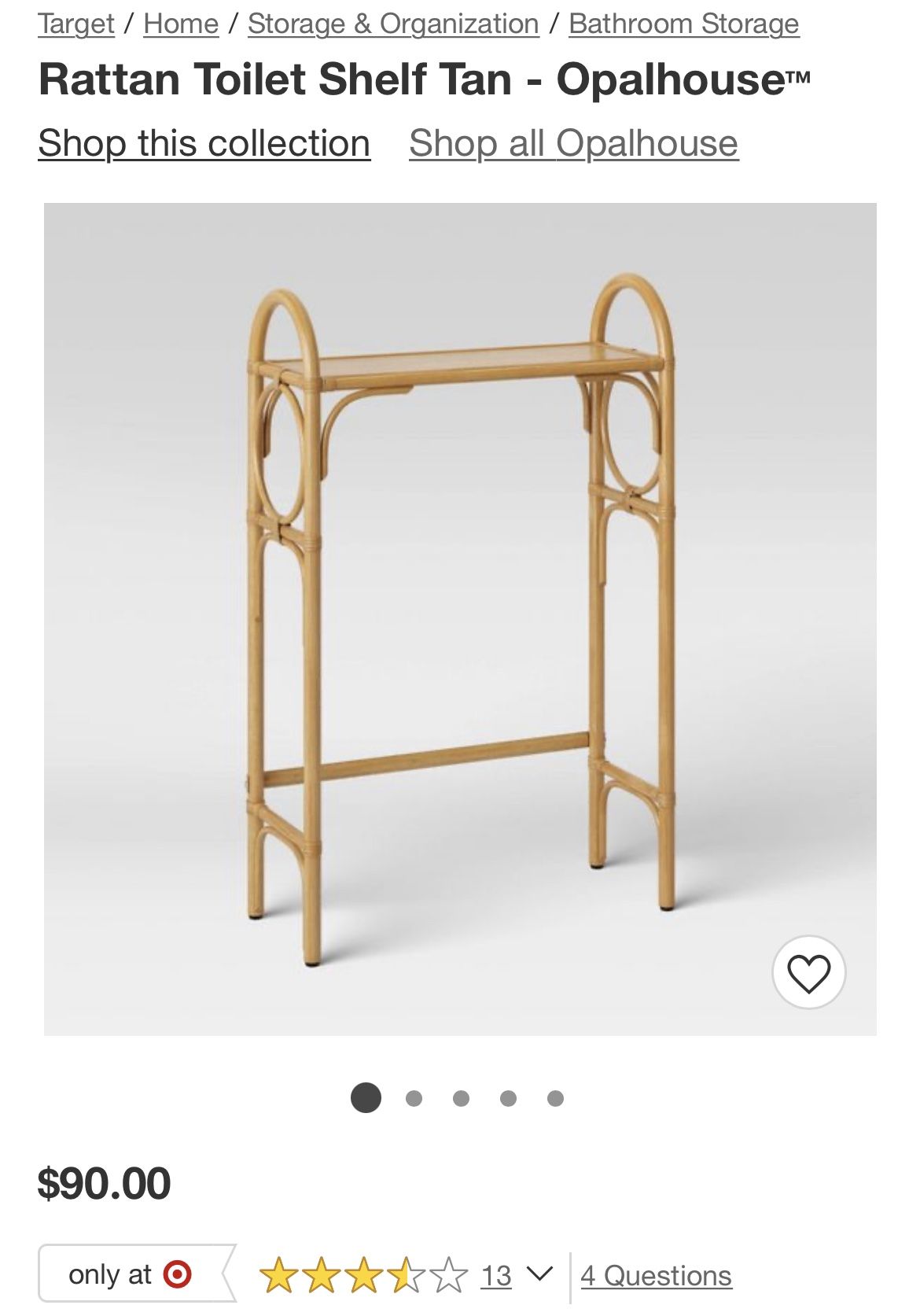View the fifth carousel image
Image resolution: width=920 pixels, height=1316 pixels.
555,1098
